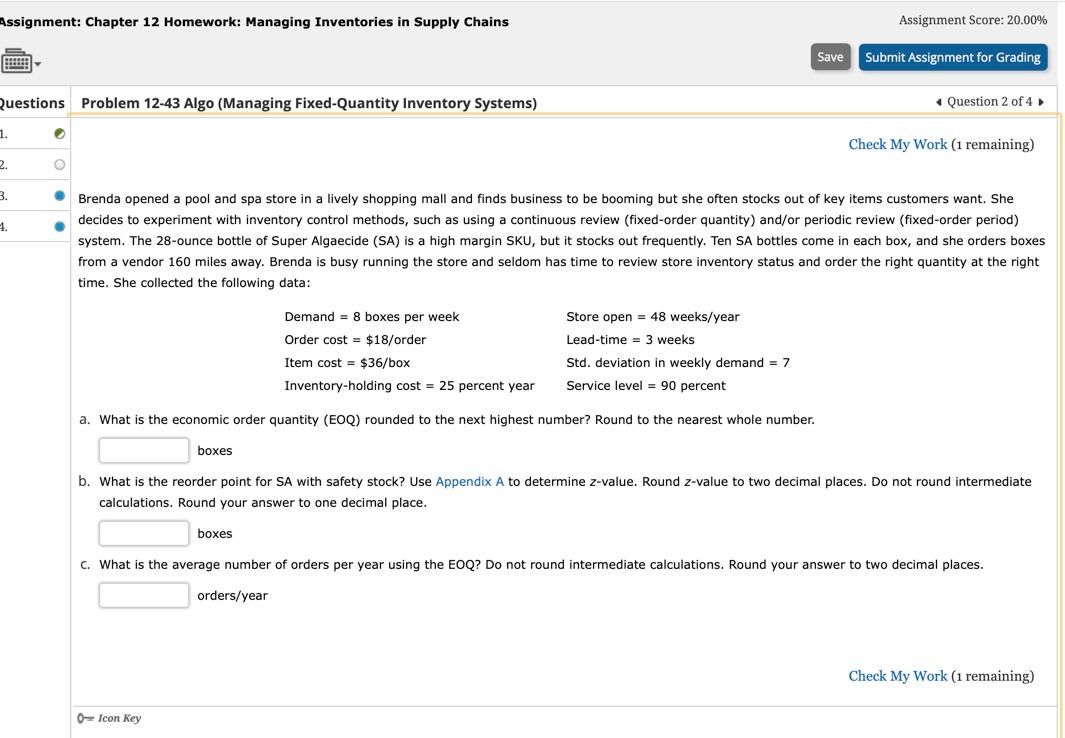1065x738 pixels.
Task: Advance to next question using right arrow
Action: [1039, 102]
